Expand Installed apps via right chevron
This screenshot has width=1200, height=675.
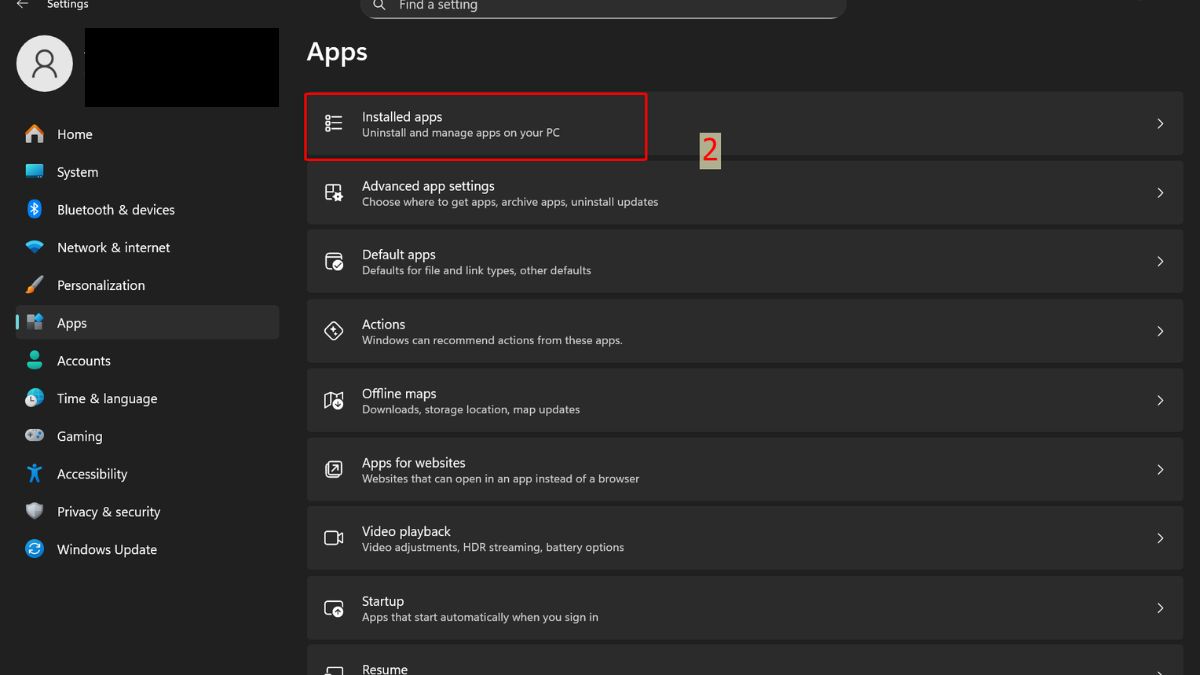(x=1160, y=124)
